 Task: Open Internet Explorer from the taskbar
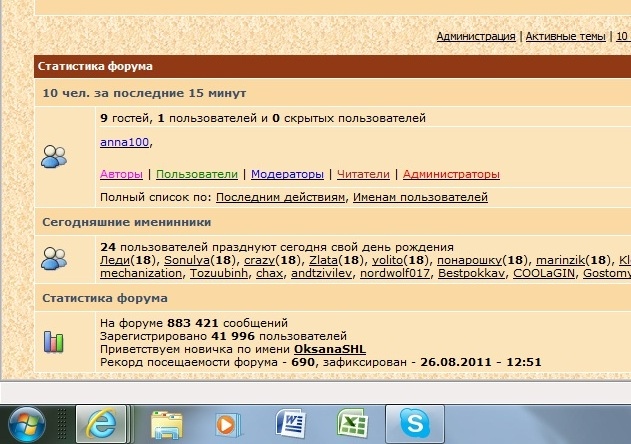click(103, 424)
